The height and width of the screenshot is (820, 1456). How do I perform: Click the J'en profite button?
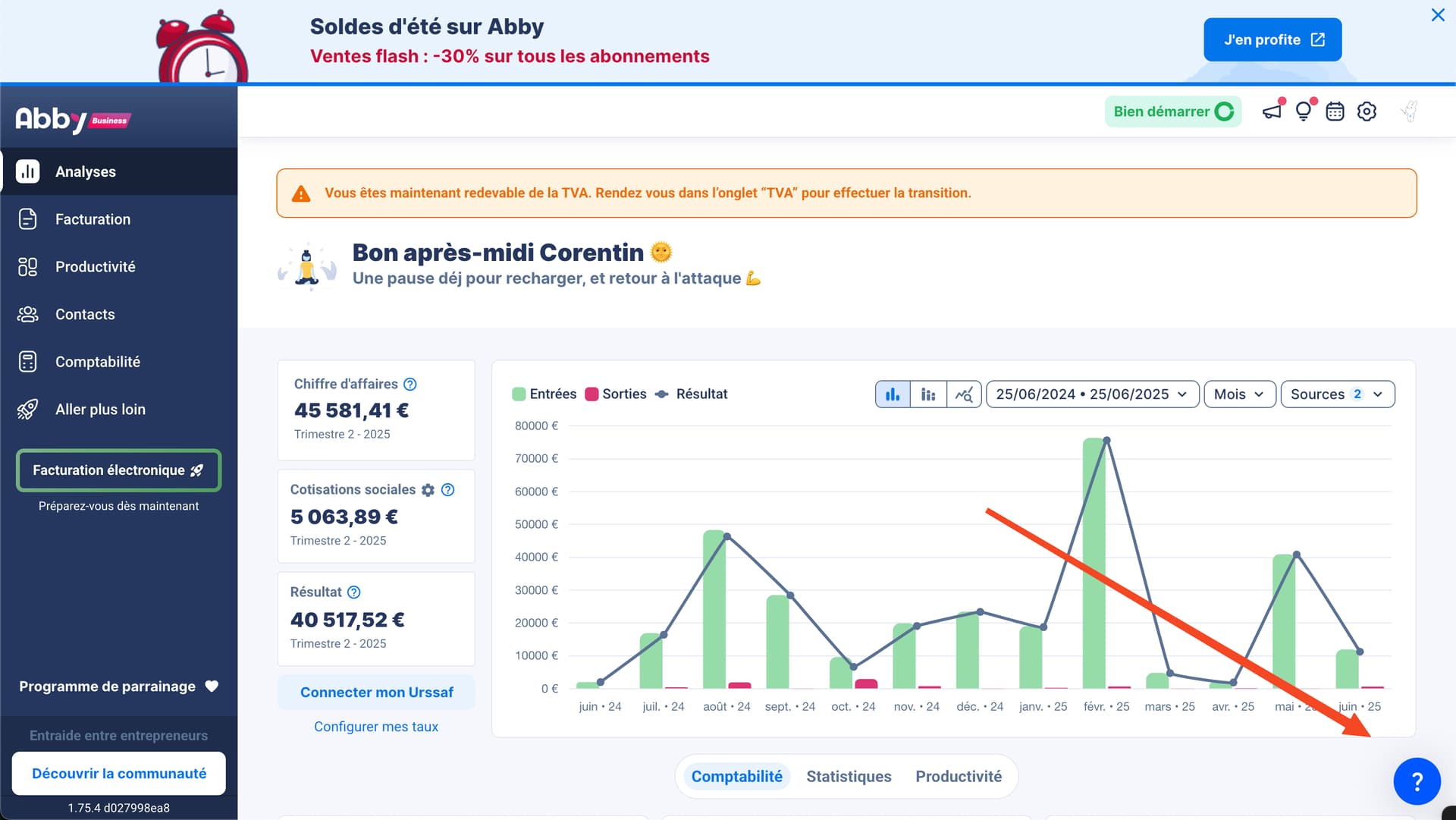point(1272,39)
